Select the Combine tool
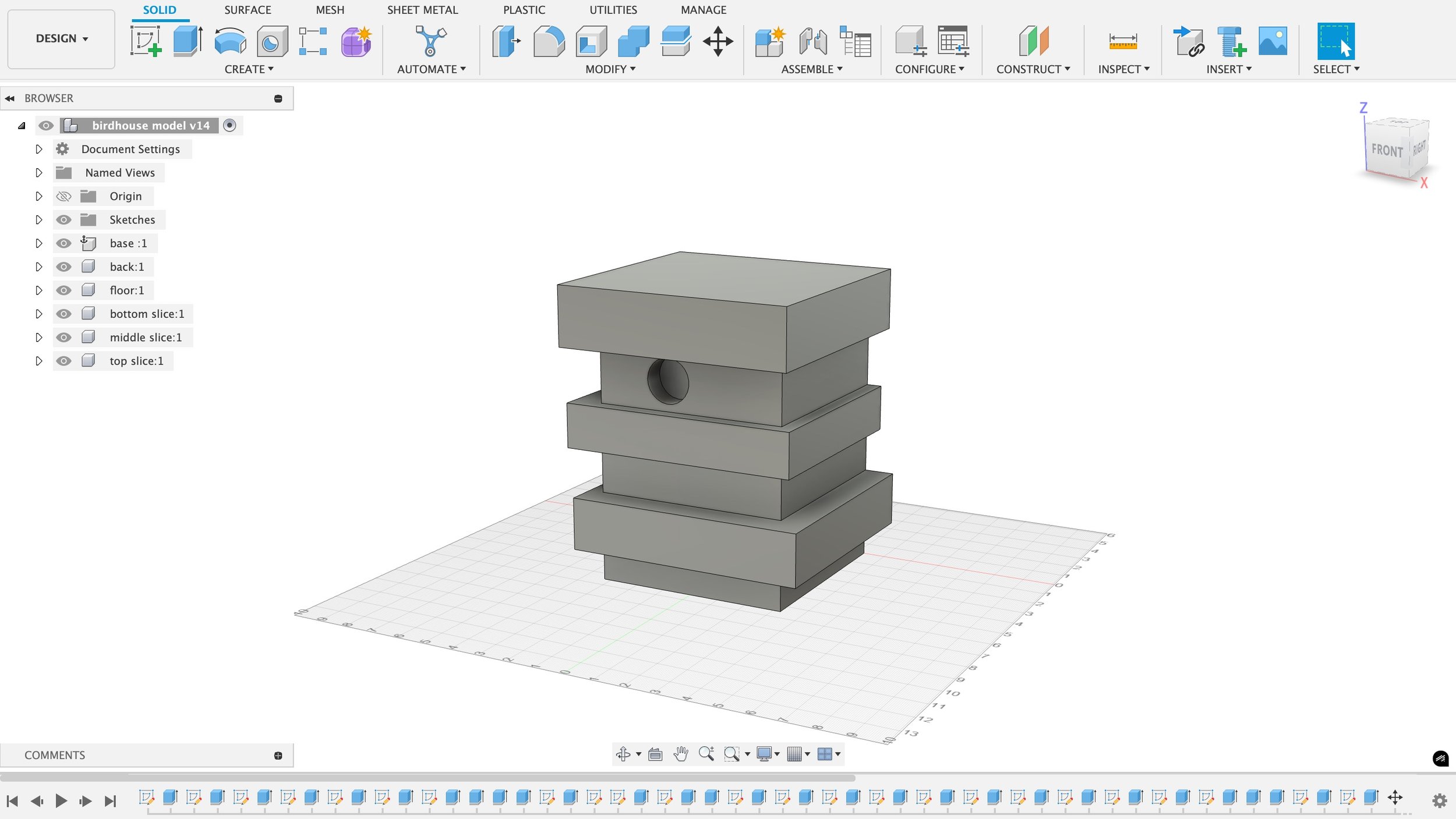This screenshot has width=1456, height=819. 634,41
